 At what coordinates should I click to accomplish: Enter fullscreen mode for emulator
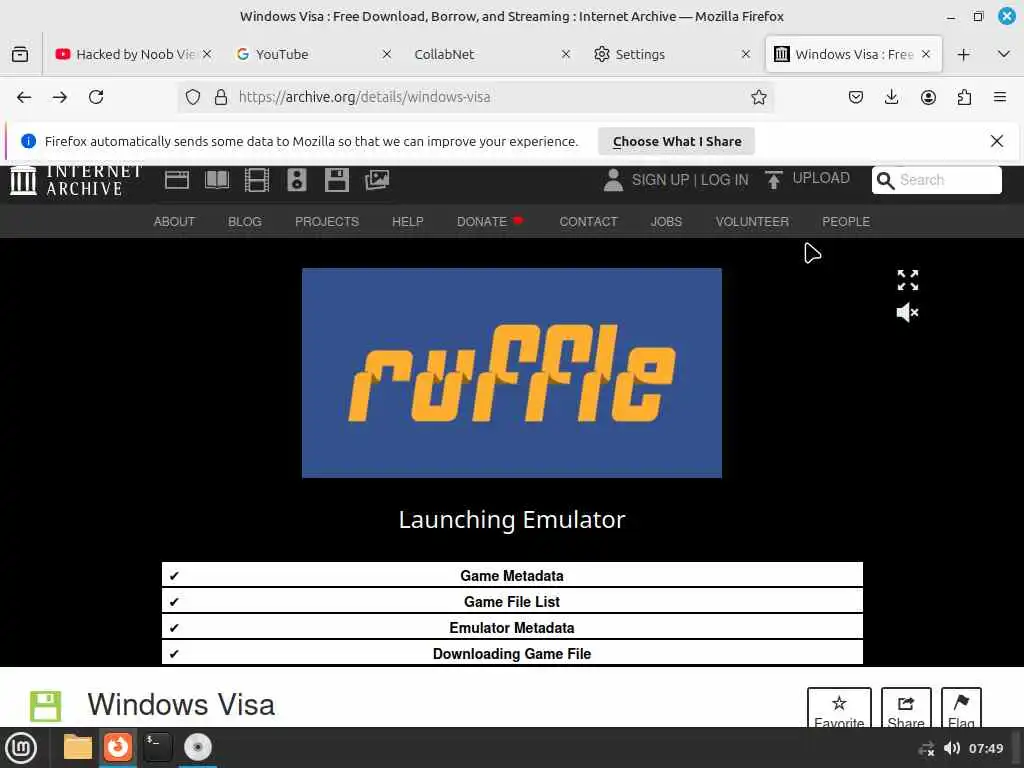(908, 280)
